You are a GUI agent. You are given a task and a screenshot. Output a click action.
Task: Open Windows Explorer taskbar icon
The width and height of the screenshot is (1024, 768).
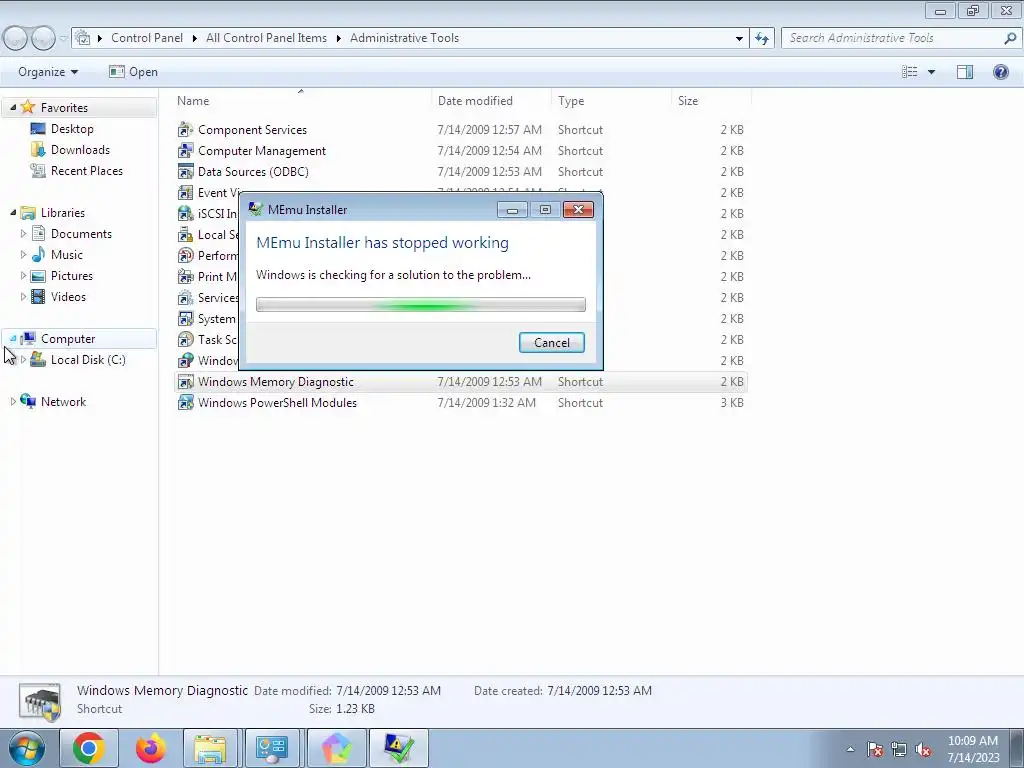(210, 748)
